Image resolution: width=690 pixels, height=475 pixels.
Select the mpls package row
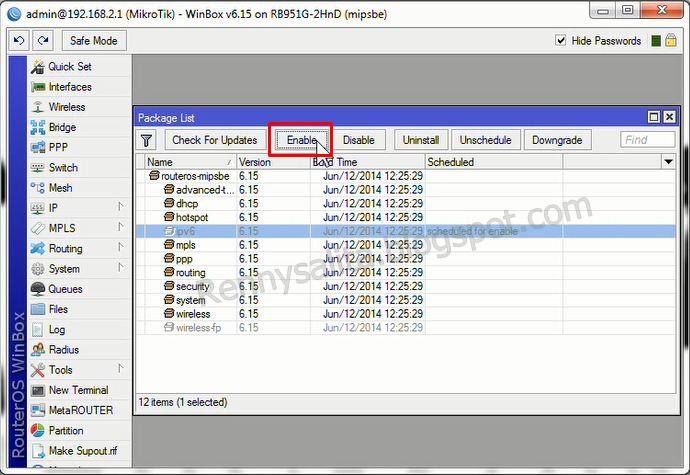pyautogui.click(x=405, y=245)
